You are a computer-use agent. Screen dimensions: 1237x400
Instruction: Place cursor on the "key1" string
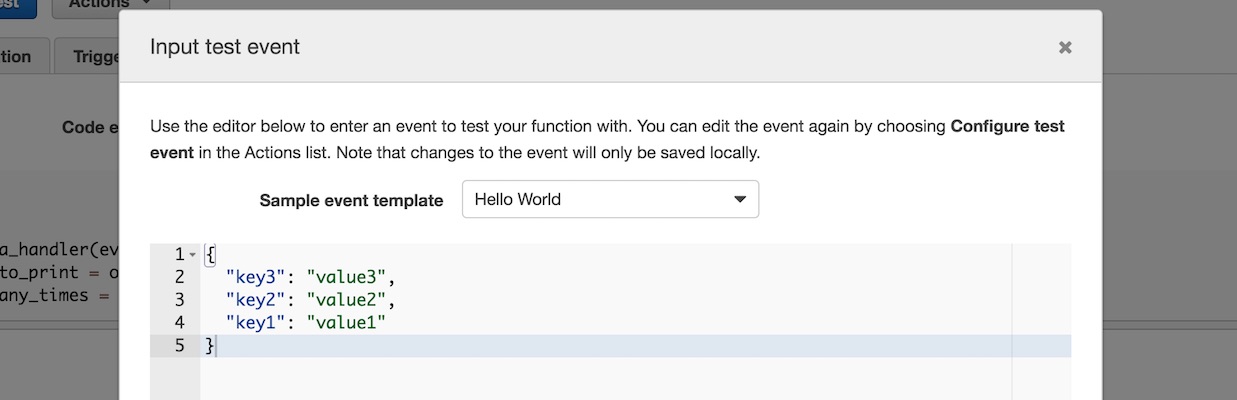255,322
